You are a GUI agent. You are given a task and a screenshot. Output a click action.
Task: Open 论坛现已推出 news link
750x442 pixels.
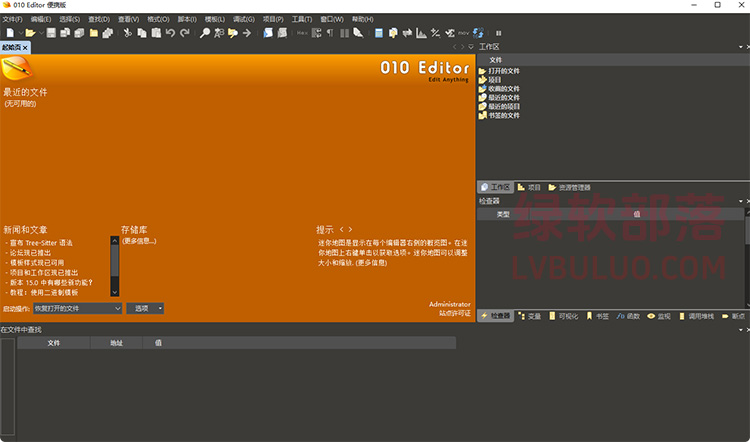30,253
